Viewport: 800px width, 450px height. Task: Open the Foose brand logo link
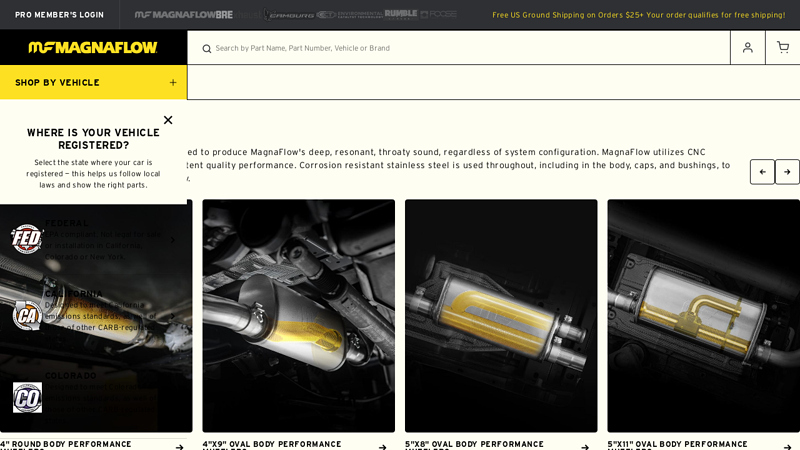coord(439,14)
